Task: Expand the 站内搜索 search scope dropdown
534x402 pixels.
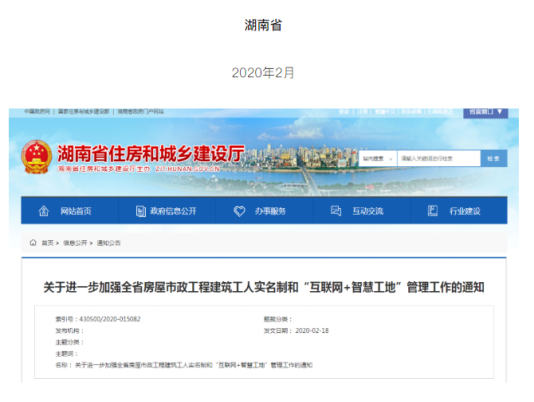Action: pyautogui.click(x=378, y=158)
